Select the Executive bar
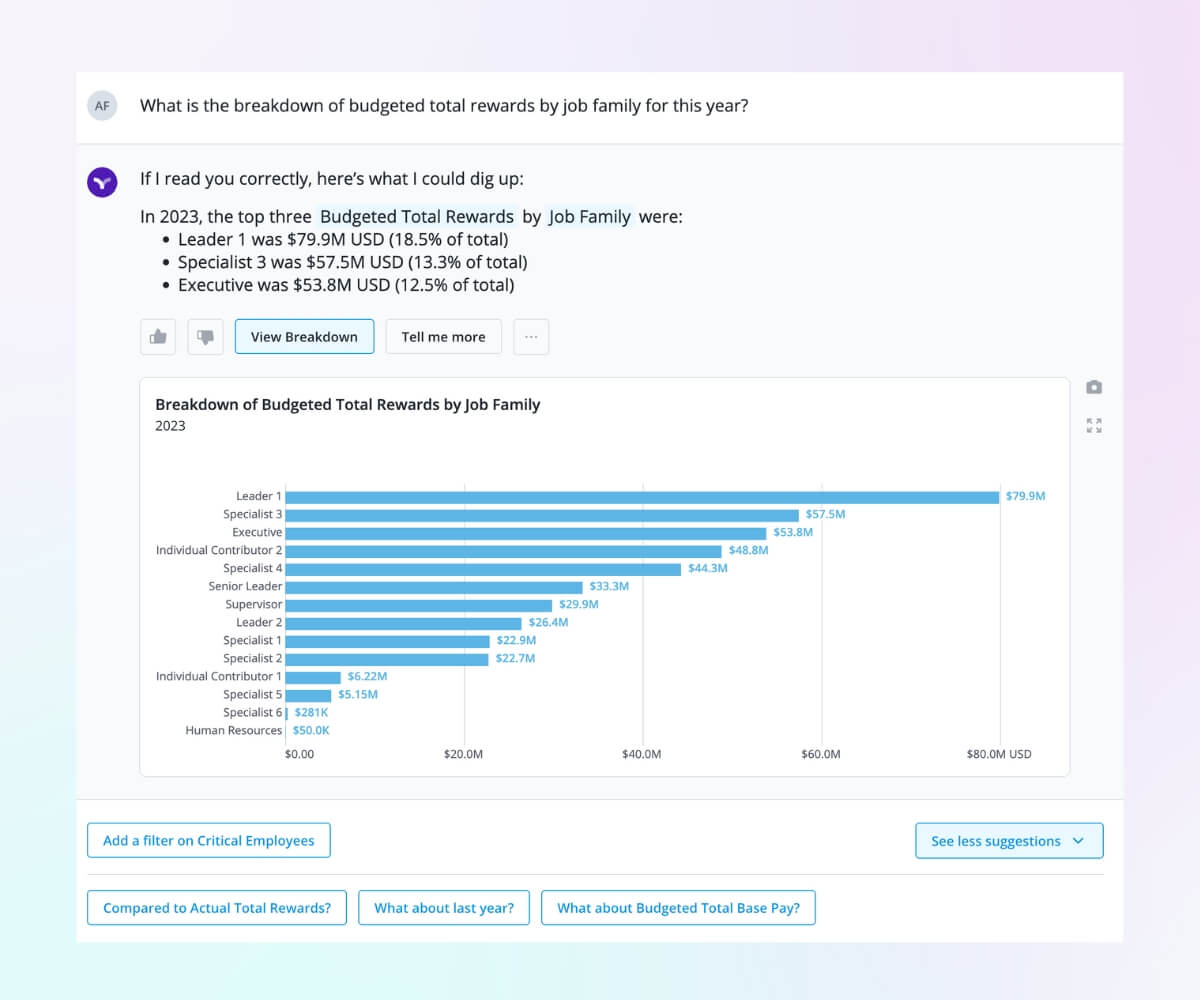The image size is (1200, 1000). tap(526, 533)
